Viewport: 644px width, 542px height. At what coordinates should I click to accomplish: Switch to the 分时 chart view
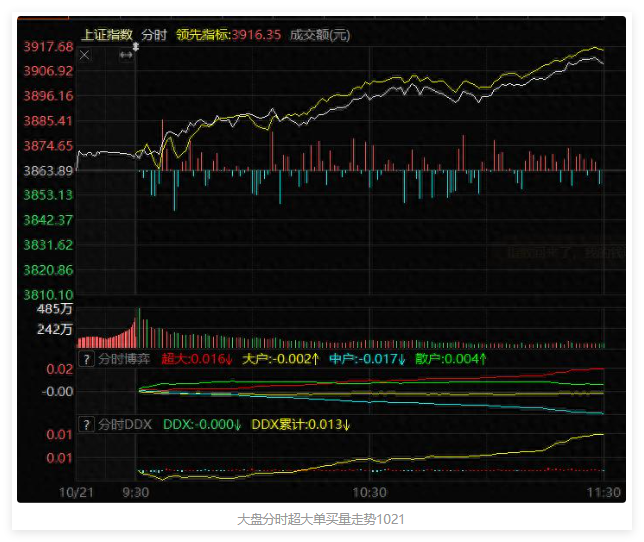tap(154, 34)
